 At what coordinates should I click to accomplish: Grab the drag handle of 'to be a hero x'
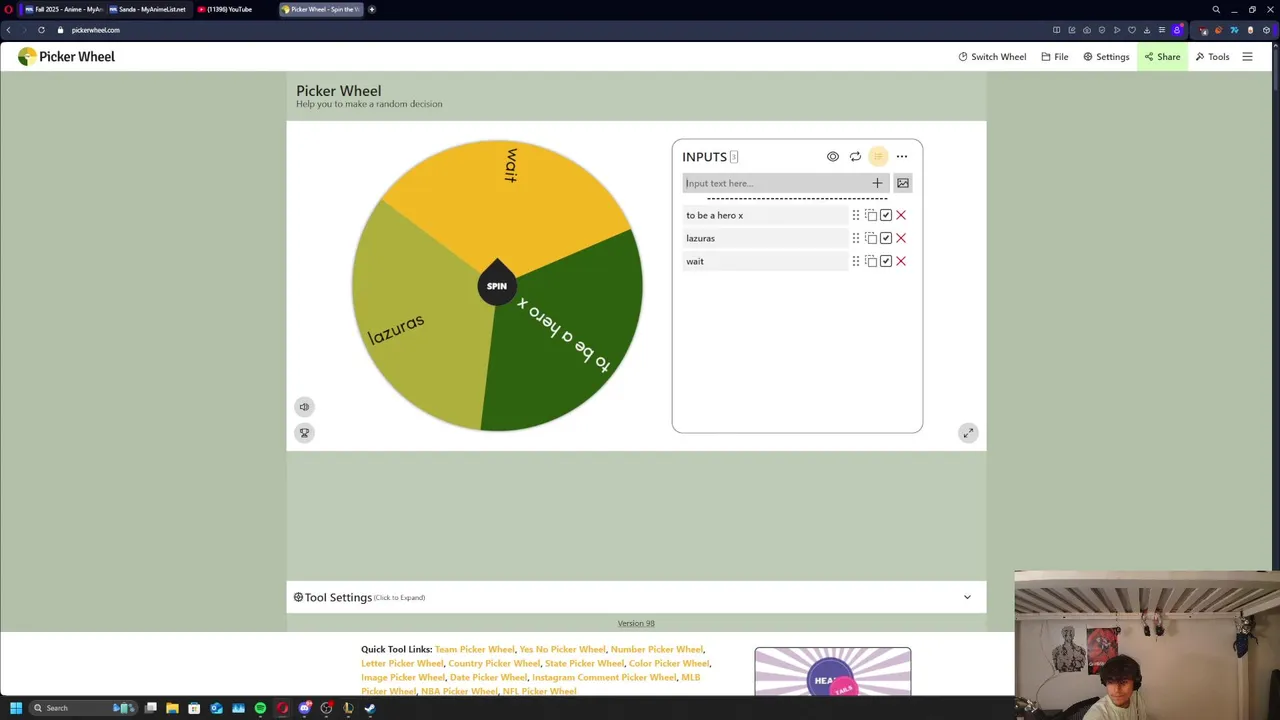click(856, 215)
